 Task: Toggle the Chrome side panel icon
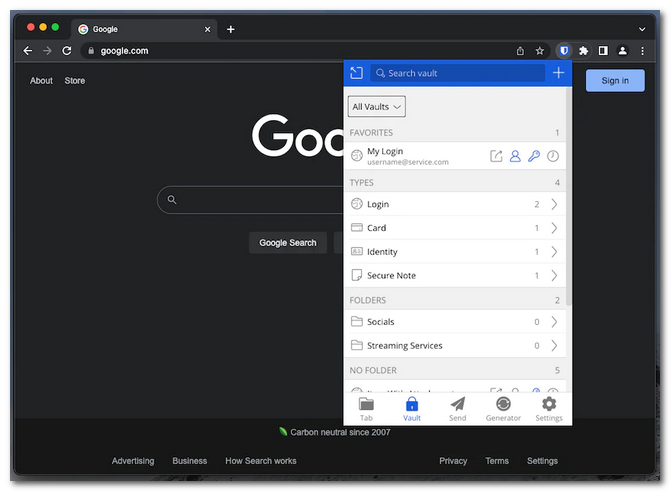click(603, 51)
